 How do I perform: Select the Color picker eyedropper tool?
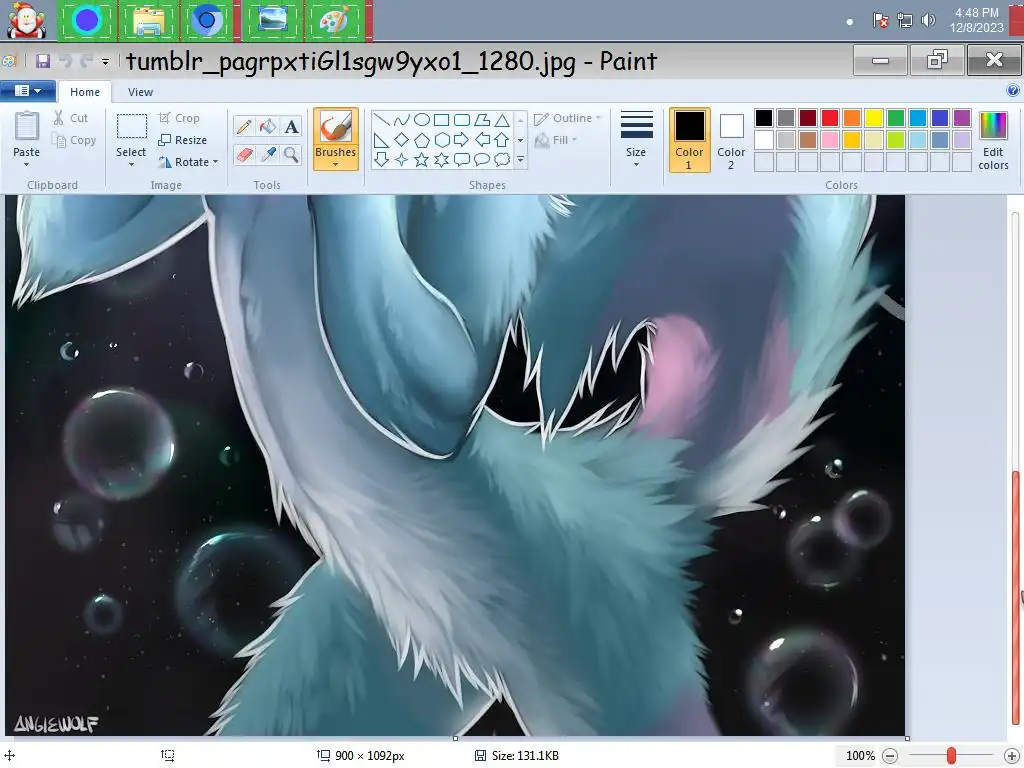point(268,155)
